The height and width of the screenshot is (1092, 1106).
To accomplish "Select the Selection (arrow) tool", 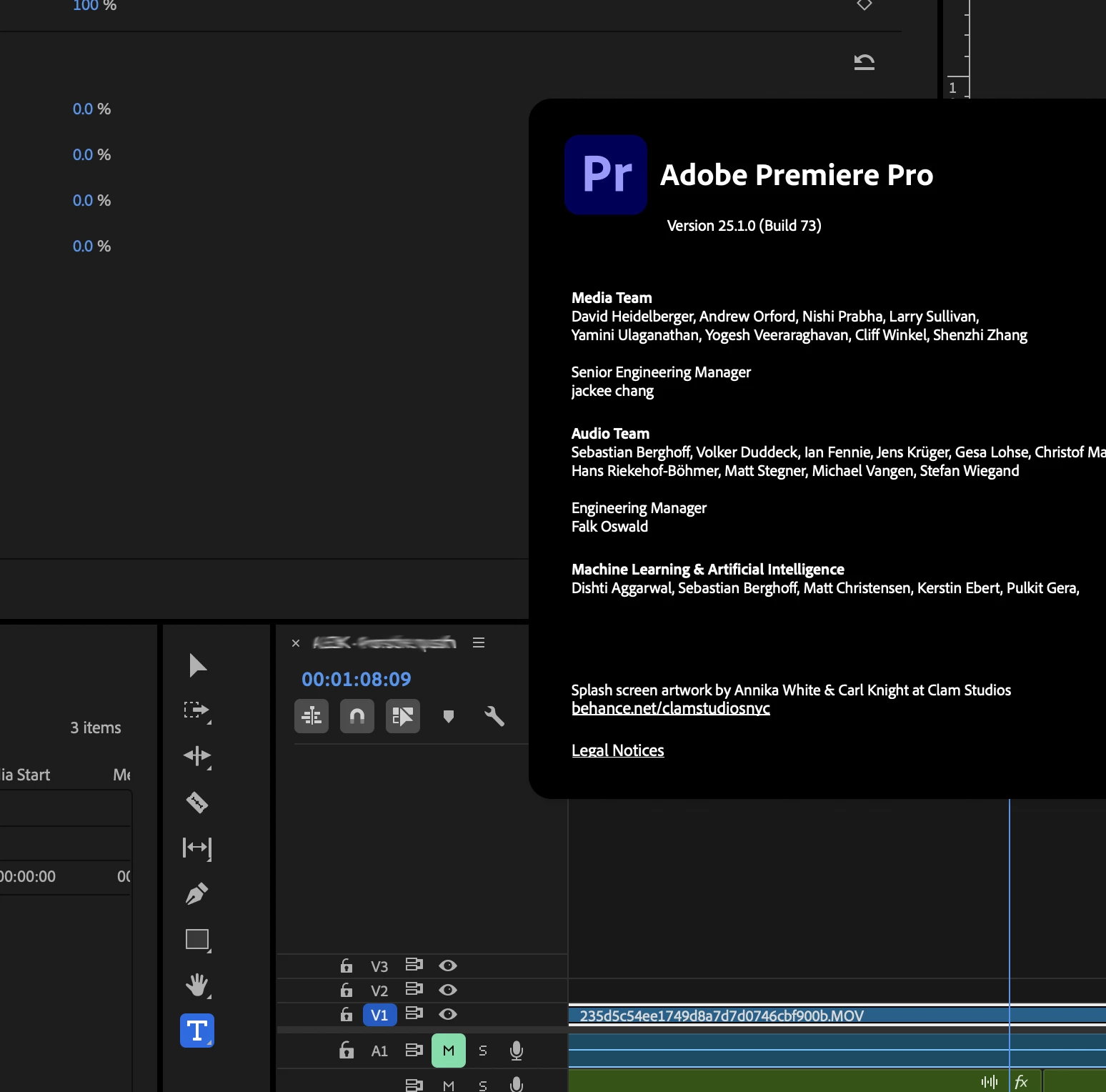I will 197,665.
